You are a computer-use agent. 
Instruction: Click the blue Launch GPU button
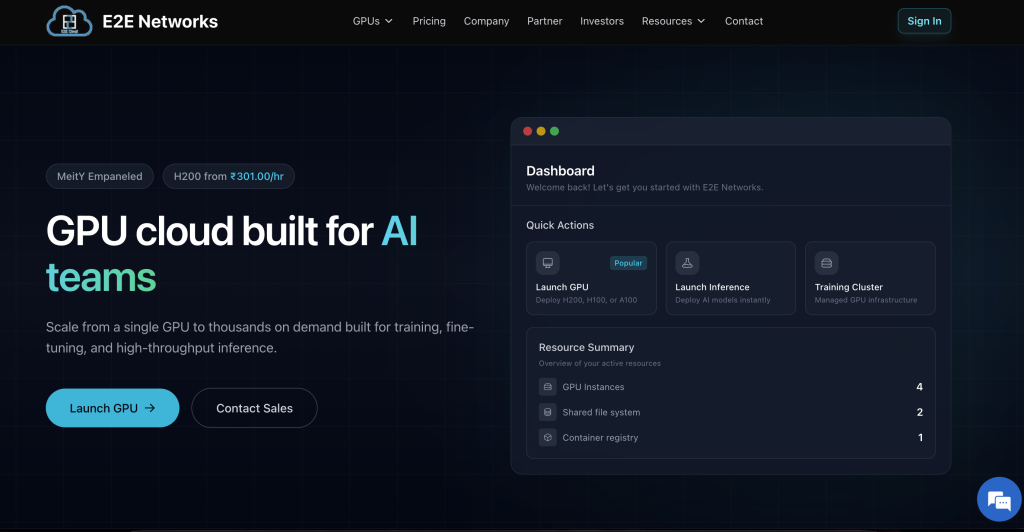point(112,408)
